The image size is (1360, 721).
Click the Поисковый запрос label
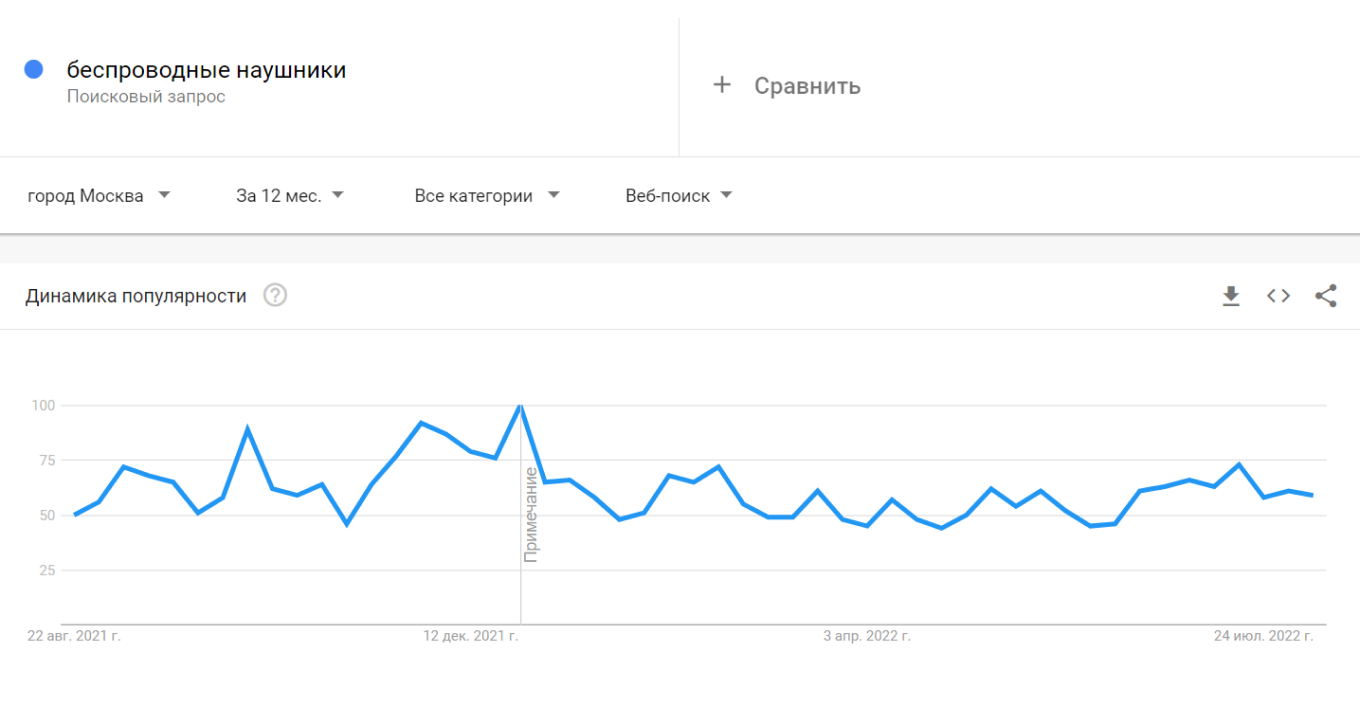(x=146, y=97)
